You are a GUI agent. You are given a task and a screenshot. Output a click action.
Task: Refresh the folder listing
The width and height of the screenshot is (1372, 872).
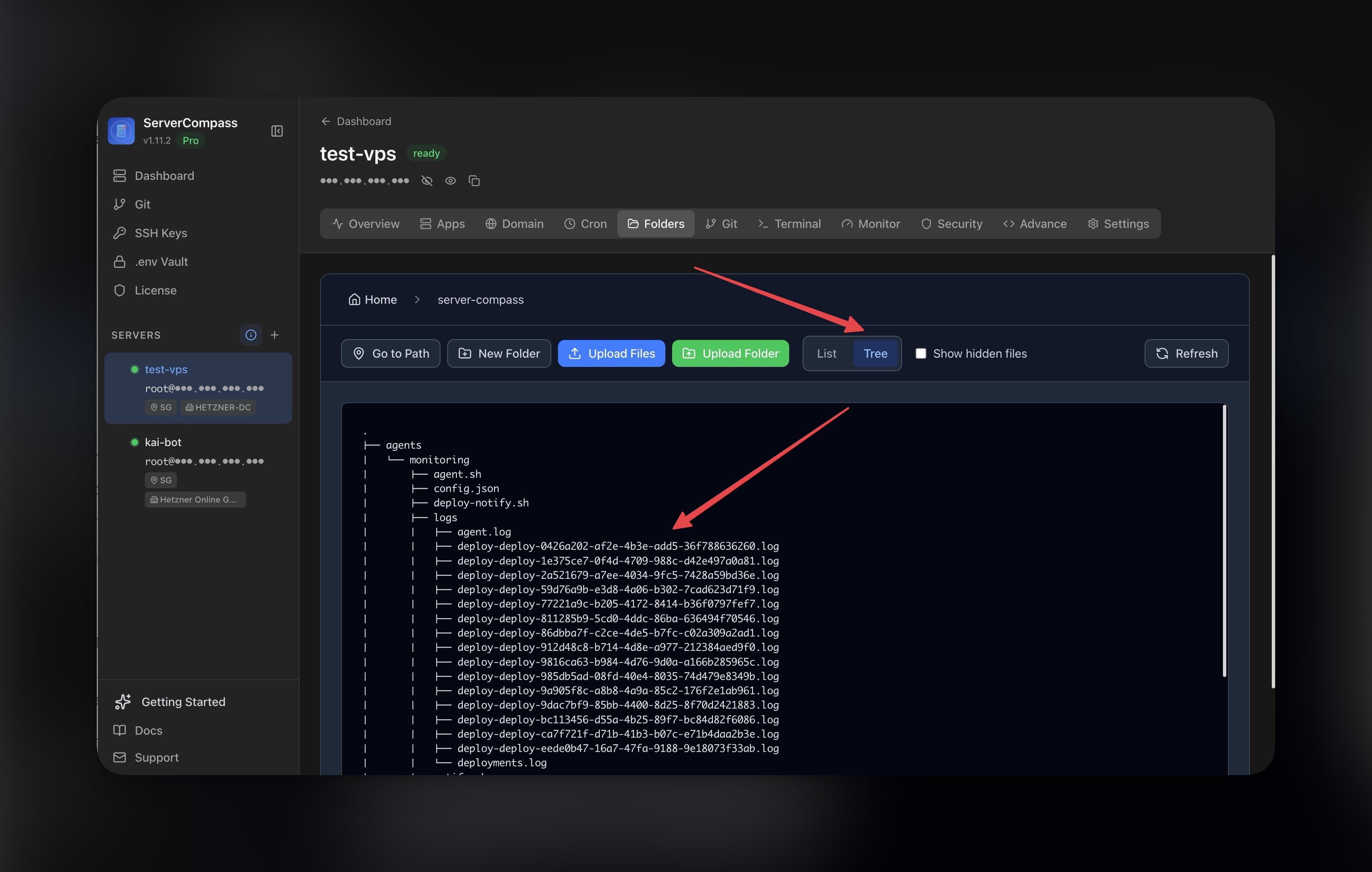click(x=1186, y=353)
